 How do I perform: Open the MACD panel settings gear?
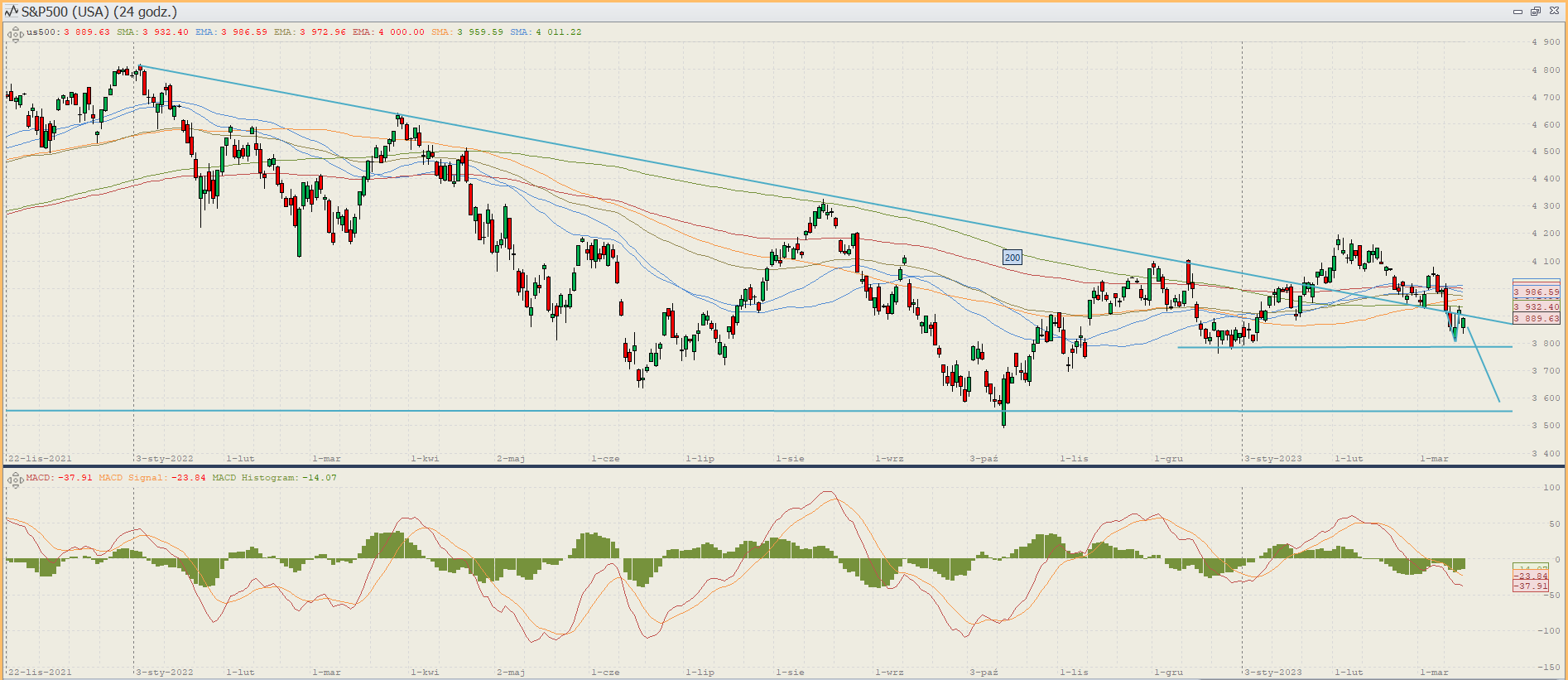pos(15,480)
